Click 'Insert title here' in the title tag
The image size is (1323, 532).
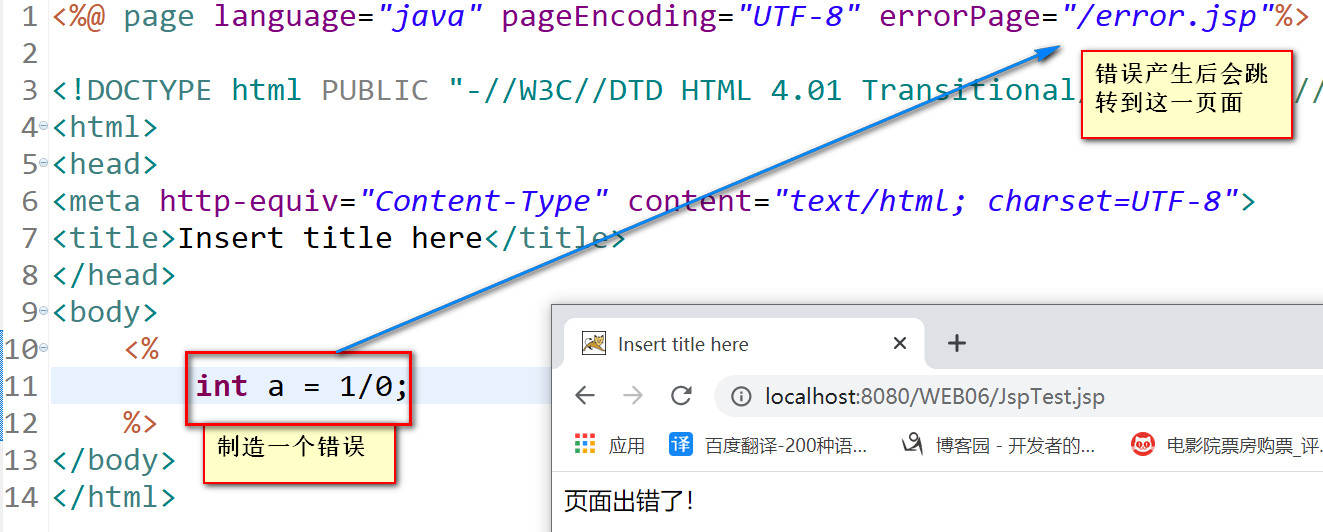point(330,238)
